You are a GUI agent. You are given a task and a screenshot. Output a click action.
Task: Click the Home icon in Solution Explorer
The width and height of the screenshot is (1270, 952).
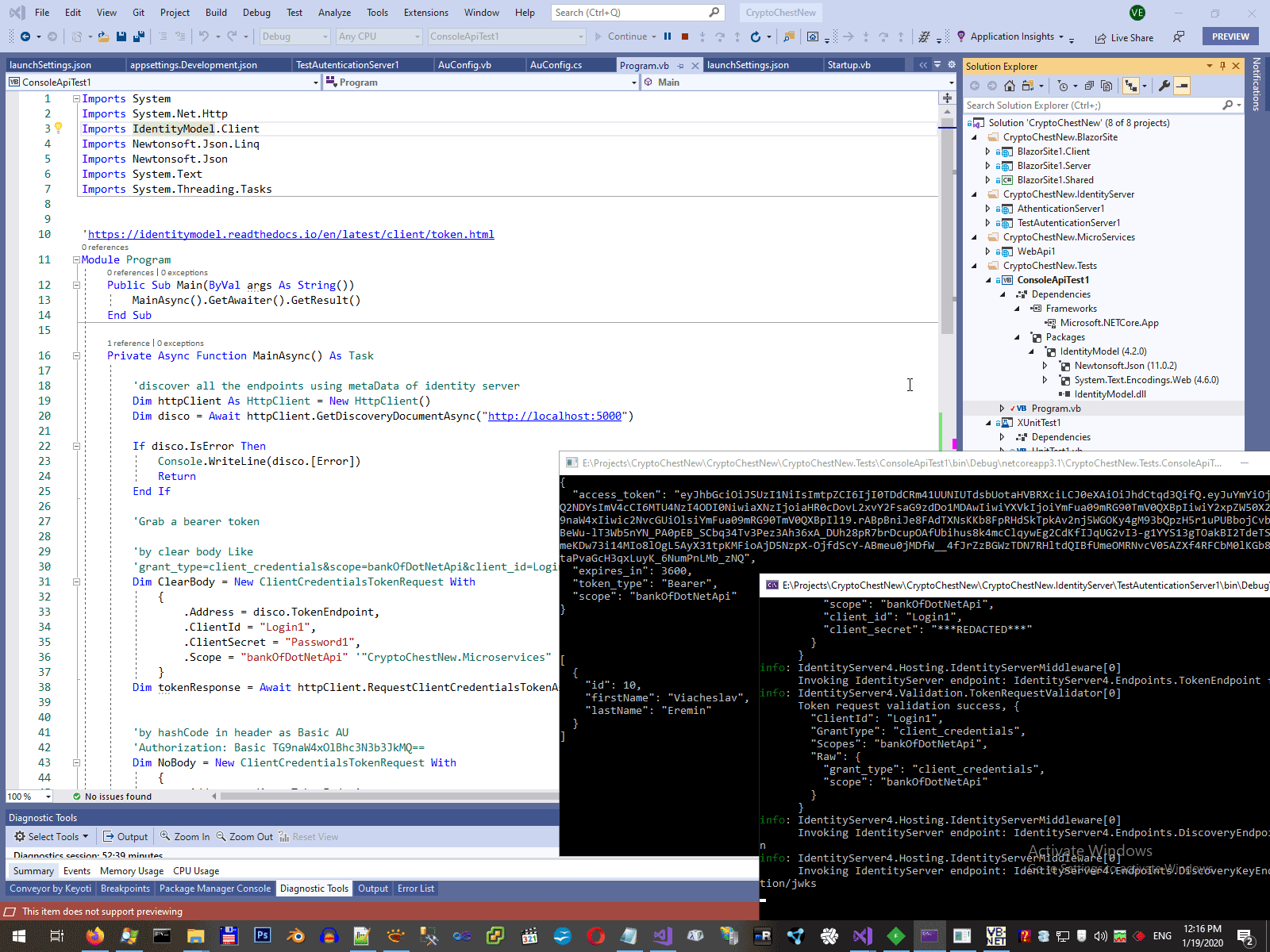click(x=1010, y=86)
